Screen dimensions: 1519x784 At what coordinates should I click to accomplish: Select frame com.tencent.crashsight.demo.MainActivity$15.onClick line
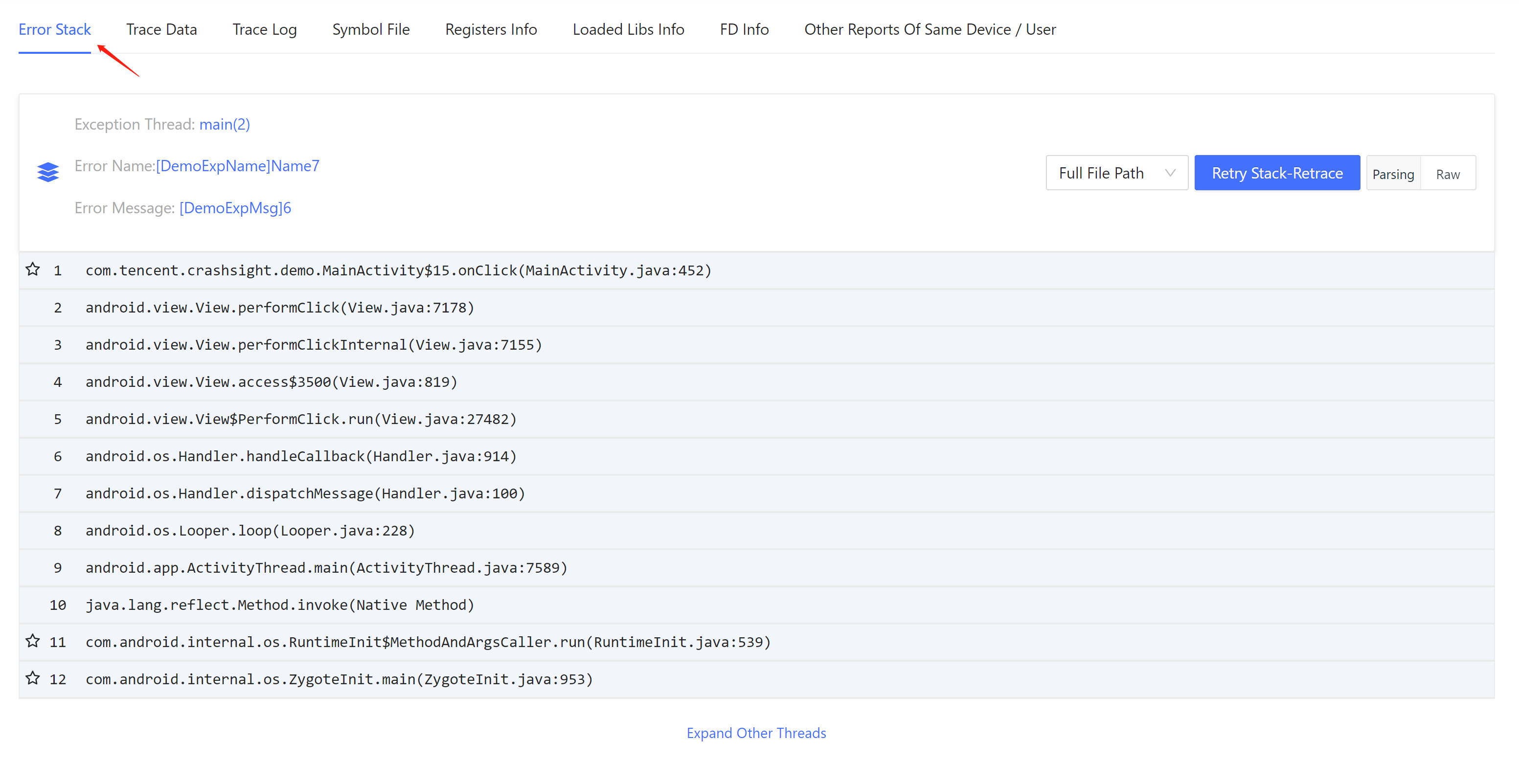point(756,270)
